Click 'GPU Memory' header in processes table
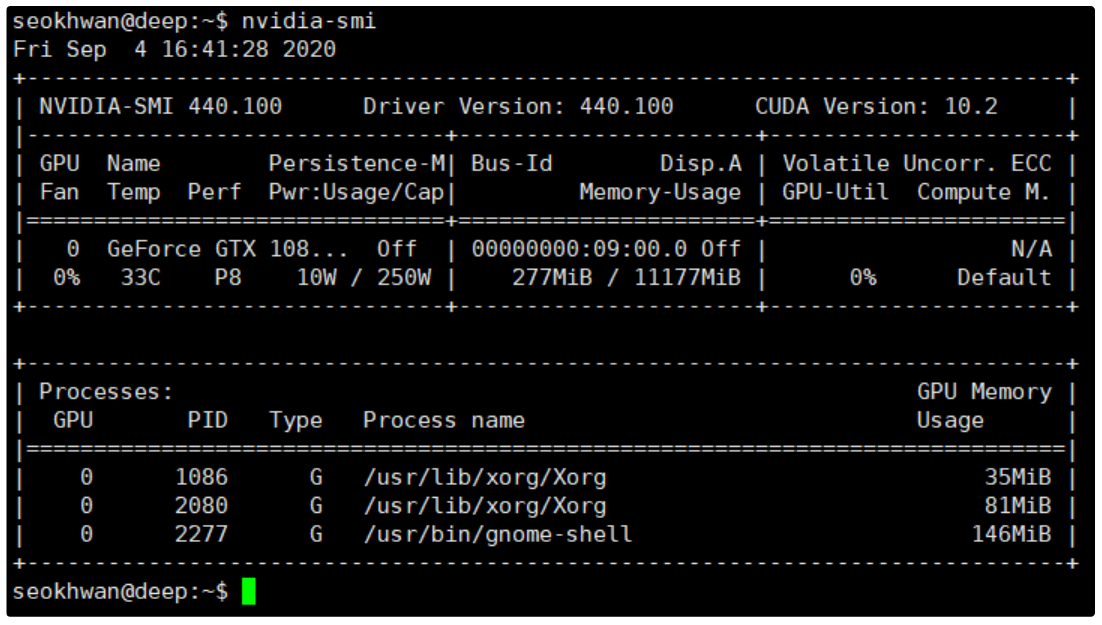 pos(985,392)
